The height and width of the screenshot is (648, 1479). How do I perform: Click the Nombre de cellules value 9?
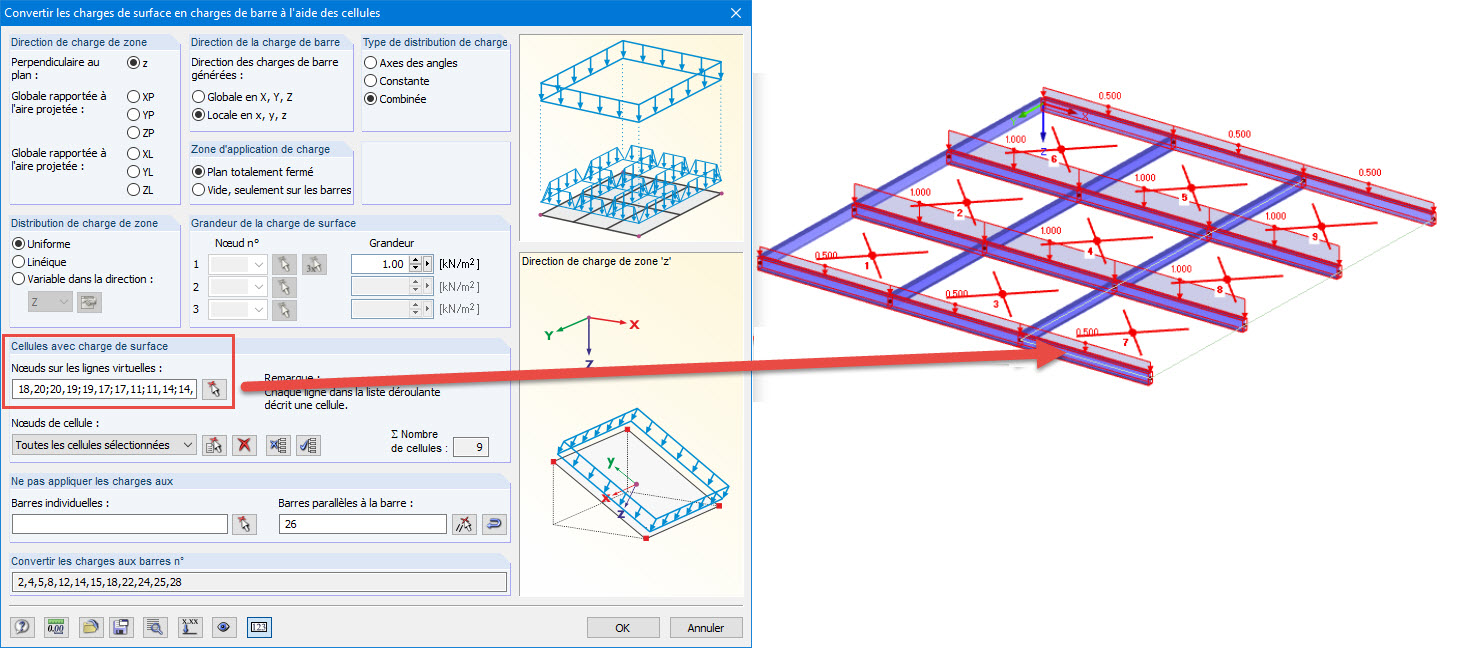tap(471, 446)
